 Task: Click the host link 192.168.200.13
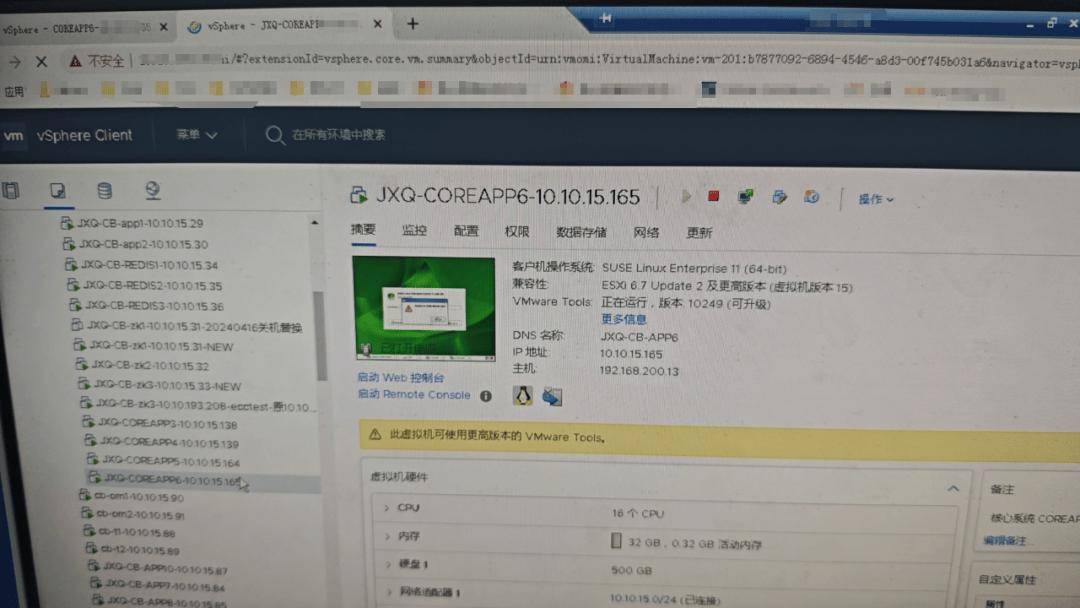639,370
